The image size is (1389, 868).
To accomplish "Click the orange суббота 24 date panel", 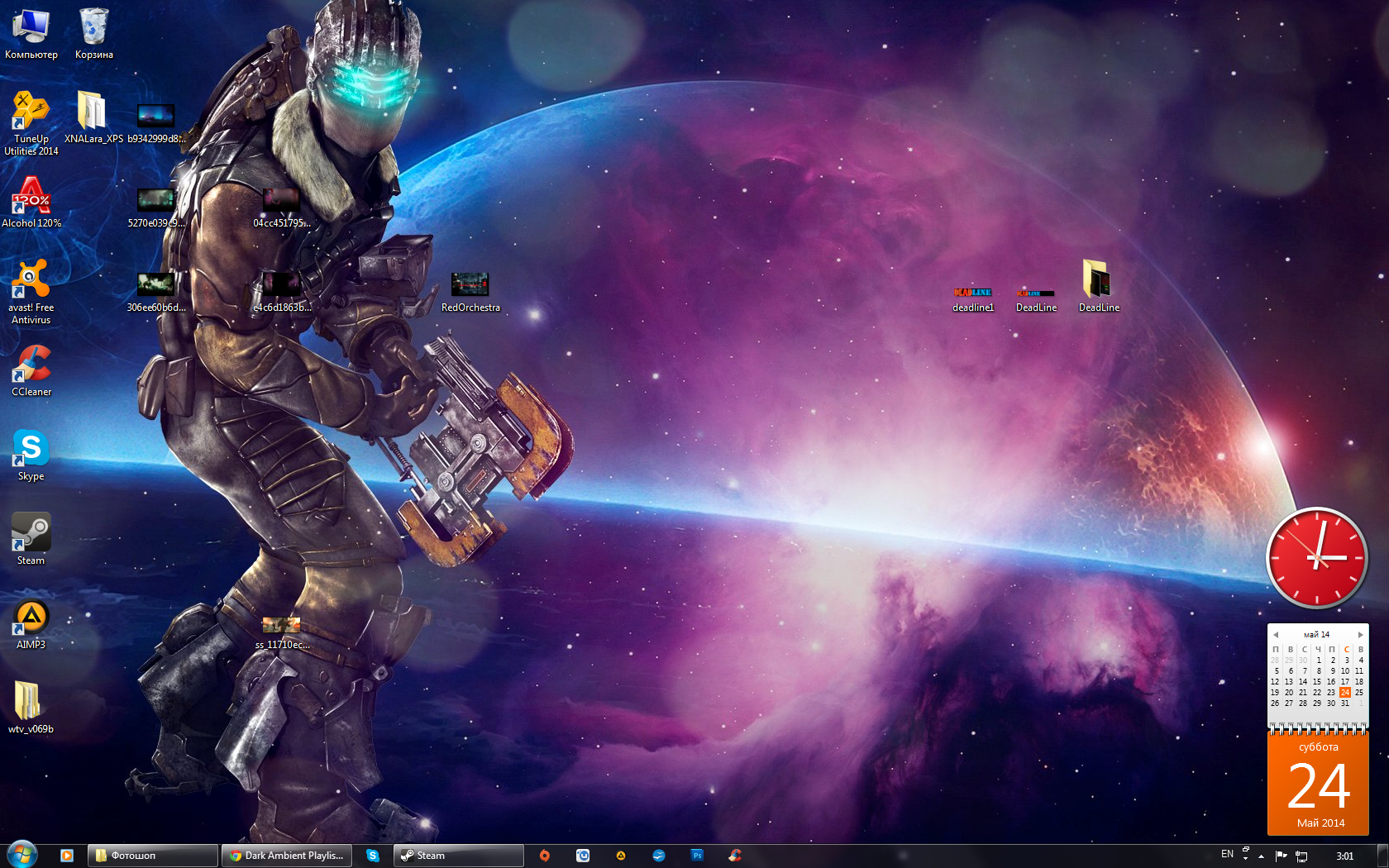I will pyautogui.click(x=1318, y=781).
